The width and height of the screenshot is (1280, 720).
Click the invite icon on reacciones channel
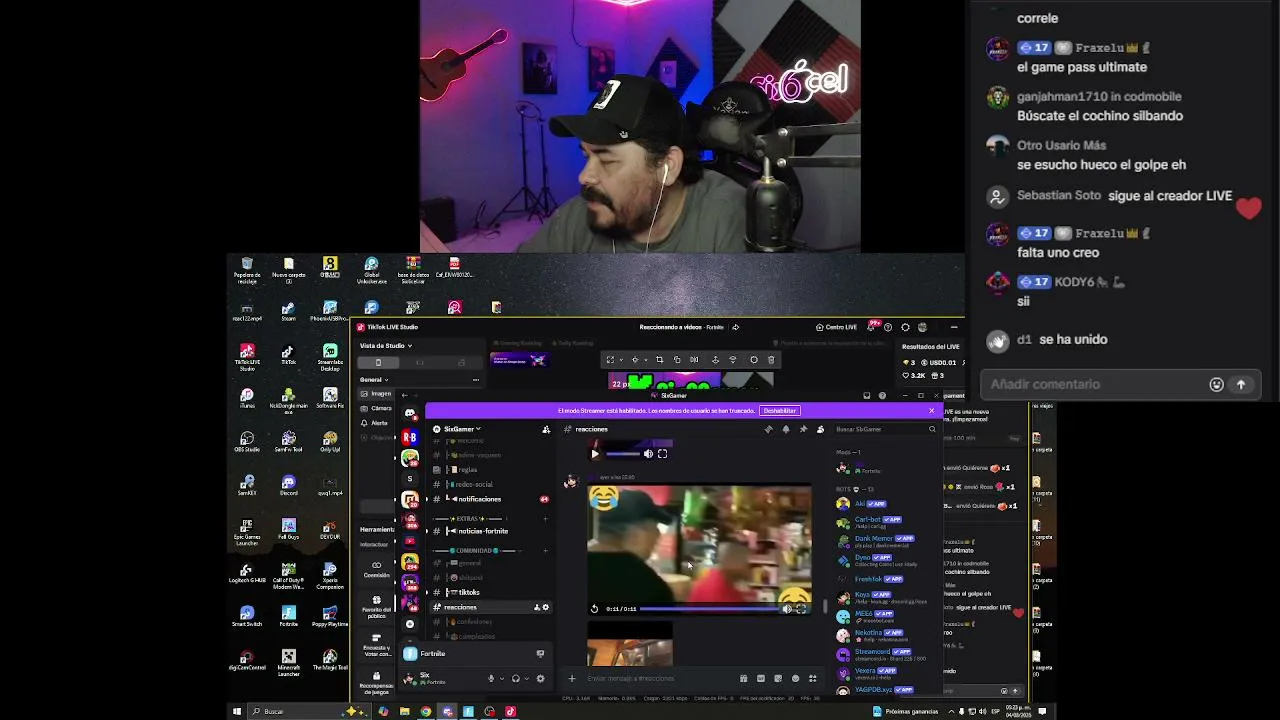click(538, 607)
